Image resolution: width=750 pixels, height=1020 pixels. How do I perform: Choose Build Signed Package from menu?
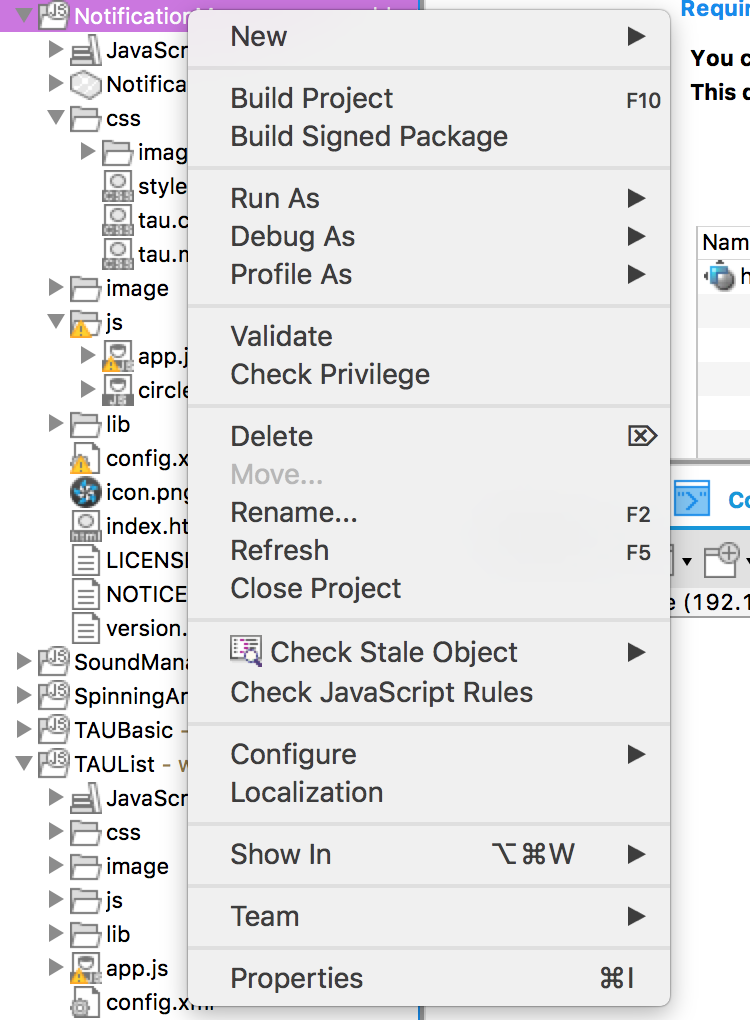[x=369, y=136]
